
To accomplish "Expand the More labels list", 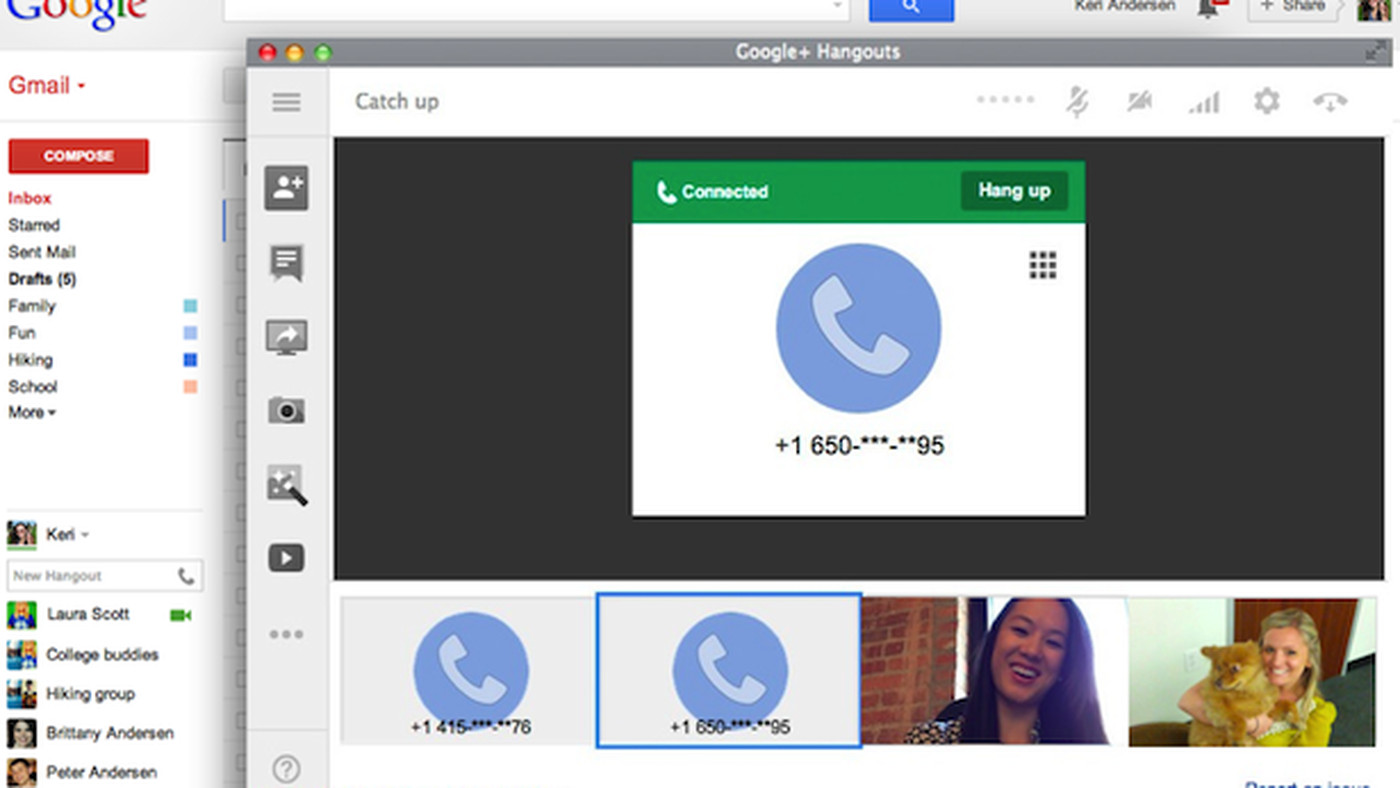I will (x=32, y=412).
